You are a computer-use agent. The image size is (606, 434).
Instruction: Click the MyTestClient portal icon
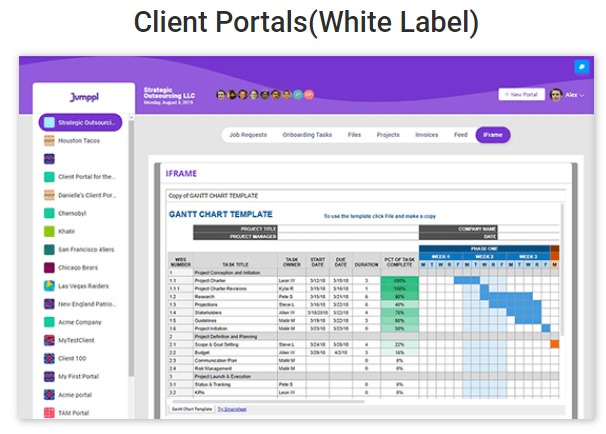pos(49,340)
